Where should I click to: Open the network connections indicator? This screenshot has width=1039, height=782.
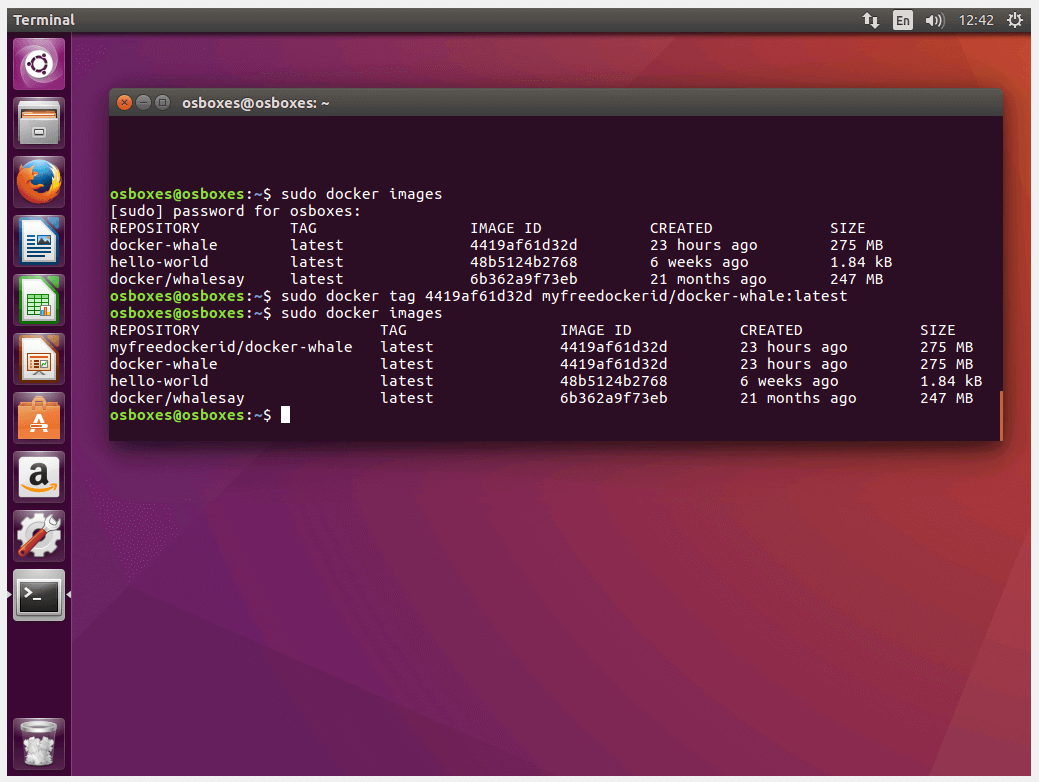pyautogui.click(x=871, y=21)
